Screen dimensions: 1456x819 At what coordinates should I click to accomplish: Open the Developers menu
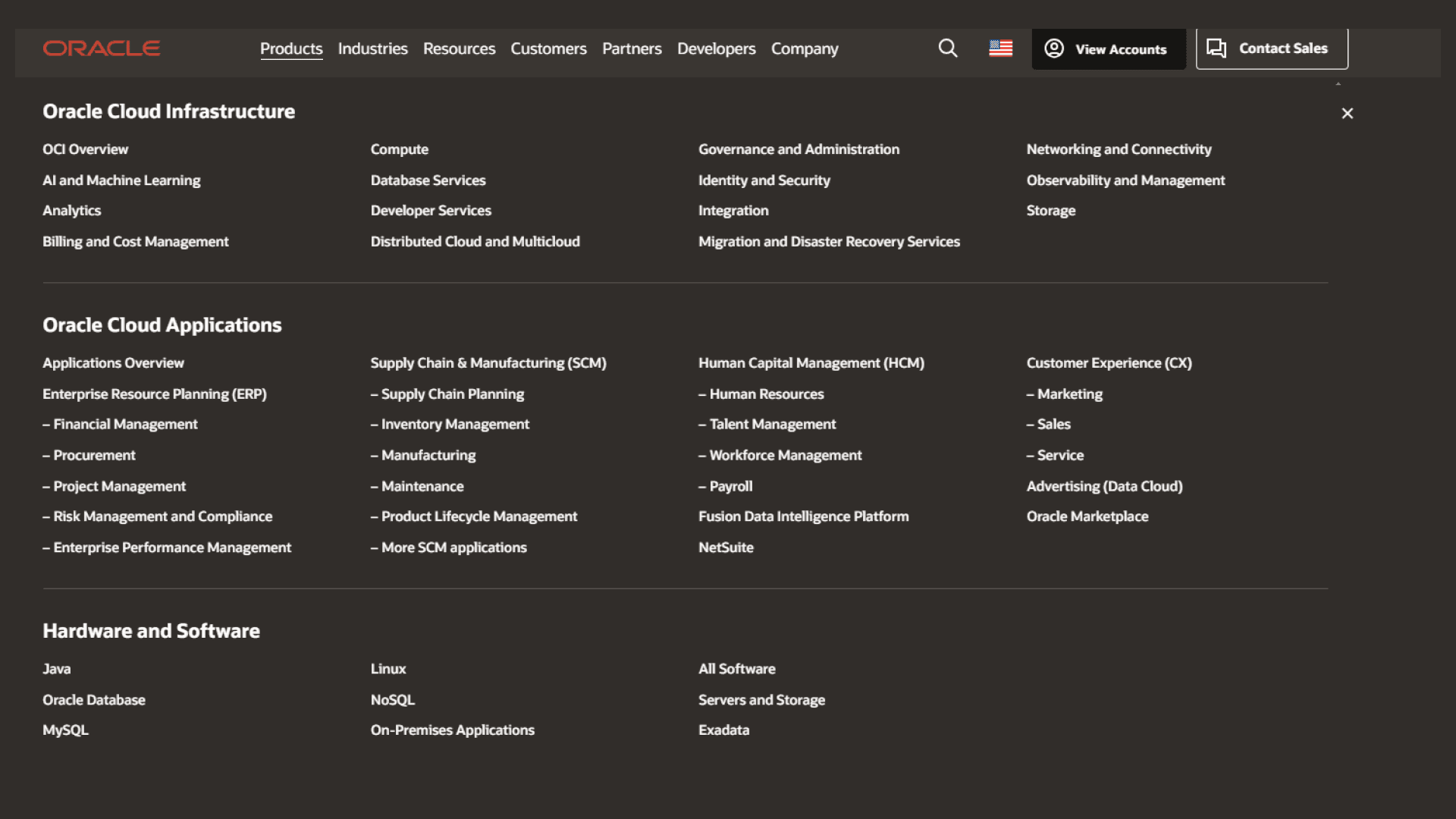[717, 49]
